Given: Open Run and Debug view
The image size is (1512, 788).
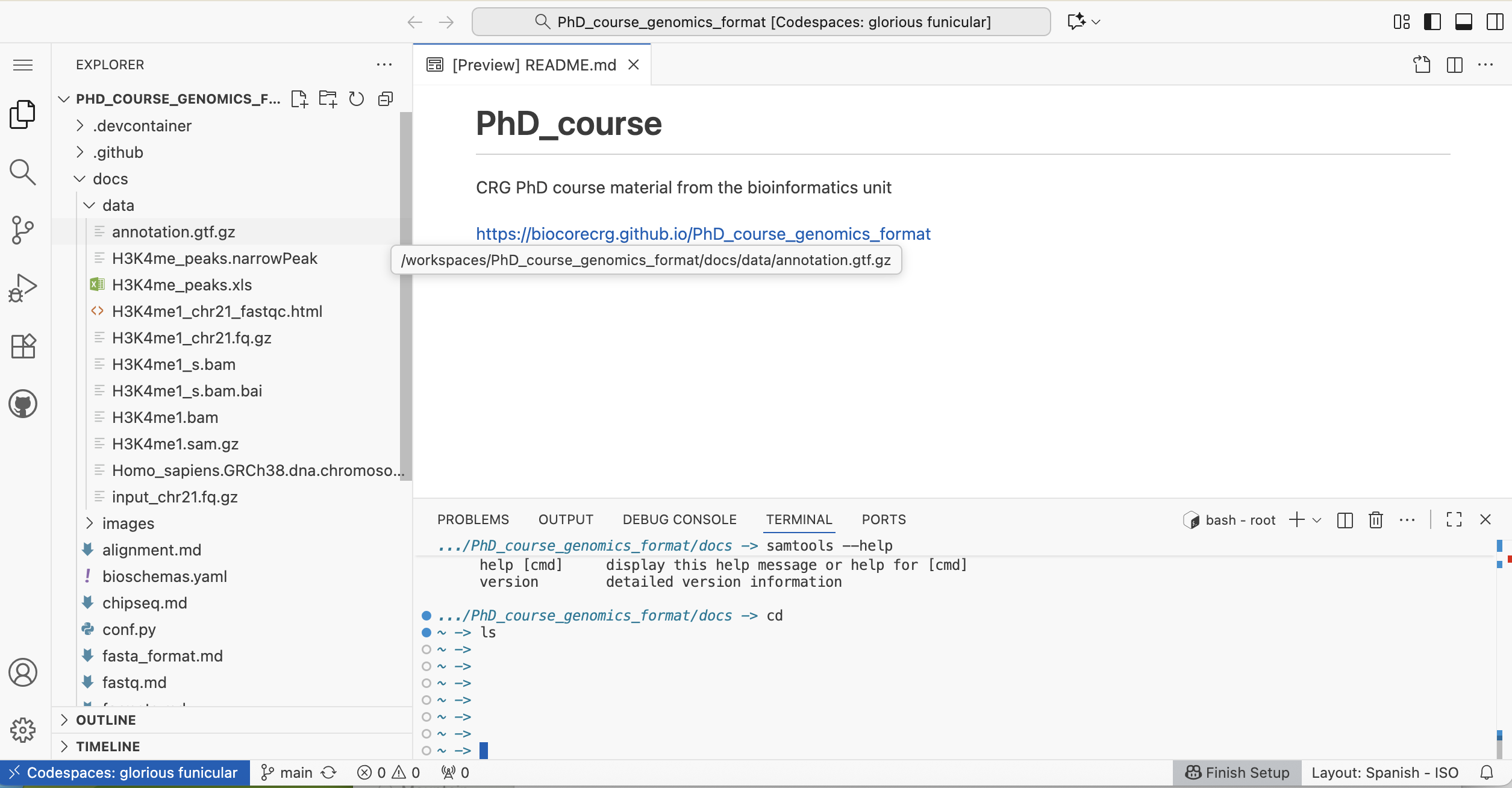Looking at the screenshot, I should tap(23, 288).
